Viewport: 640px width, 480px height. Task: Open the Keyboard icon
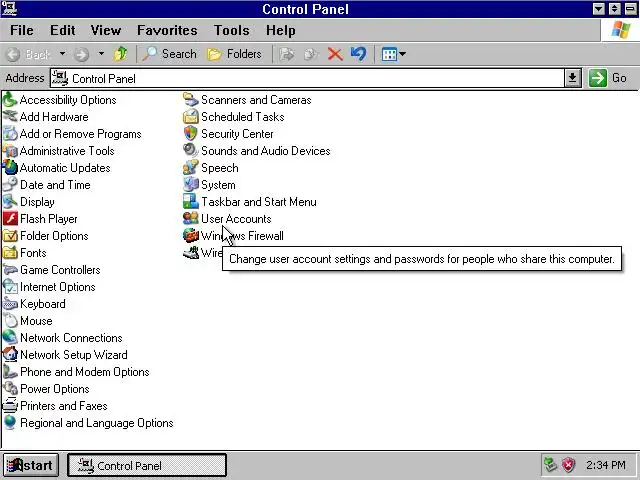(10, 304)
